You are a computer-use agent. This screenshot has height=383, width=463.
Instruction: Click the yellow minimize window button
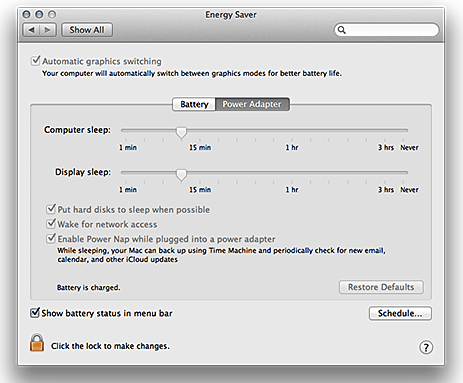[39, 14]
